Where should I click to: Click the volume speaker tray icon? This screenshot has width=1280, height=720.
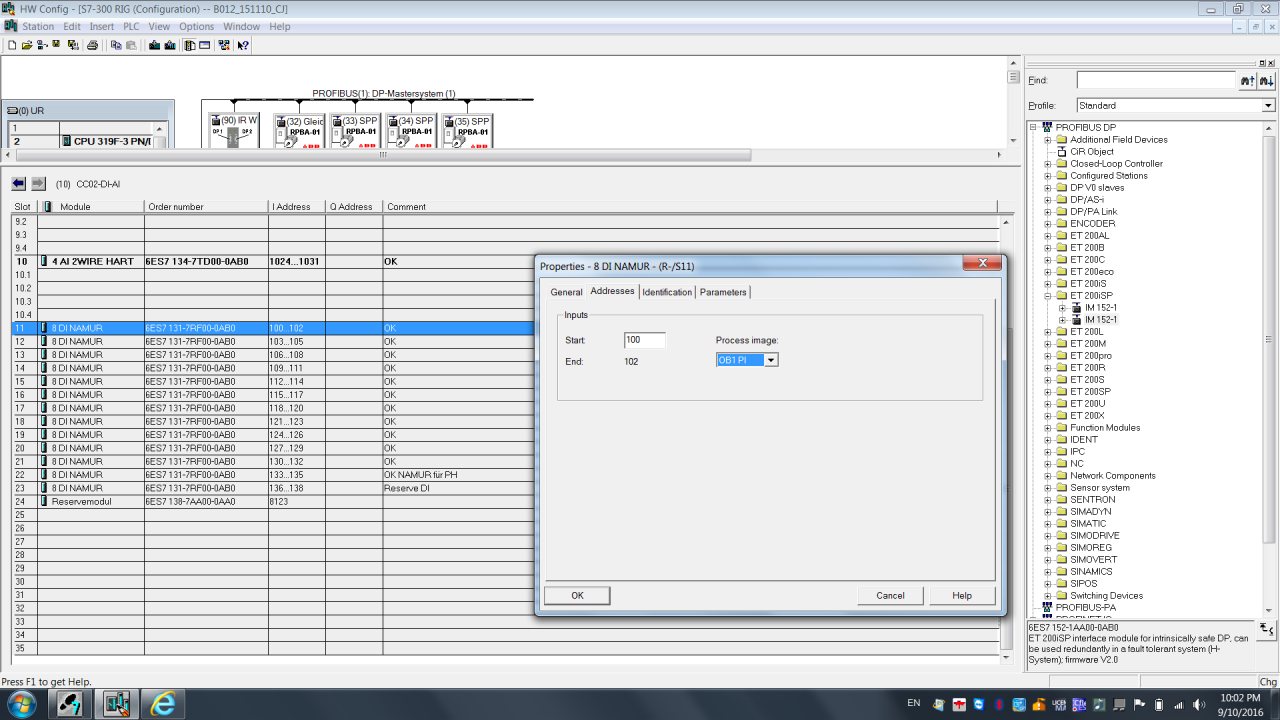pyautogui.click(x=1200, y=704)
